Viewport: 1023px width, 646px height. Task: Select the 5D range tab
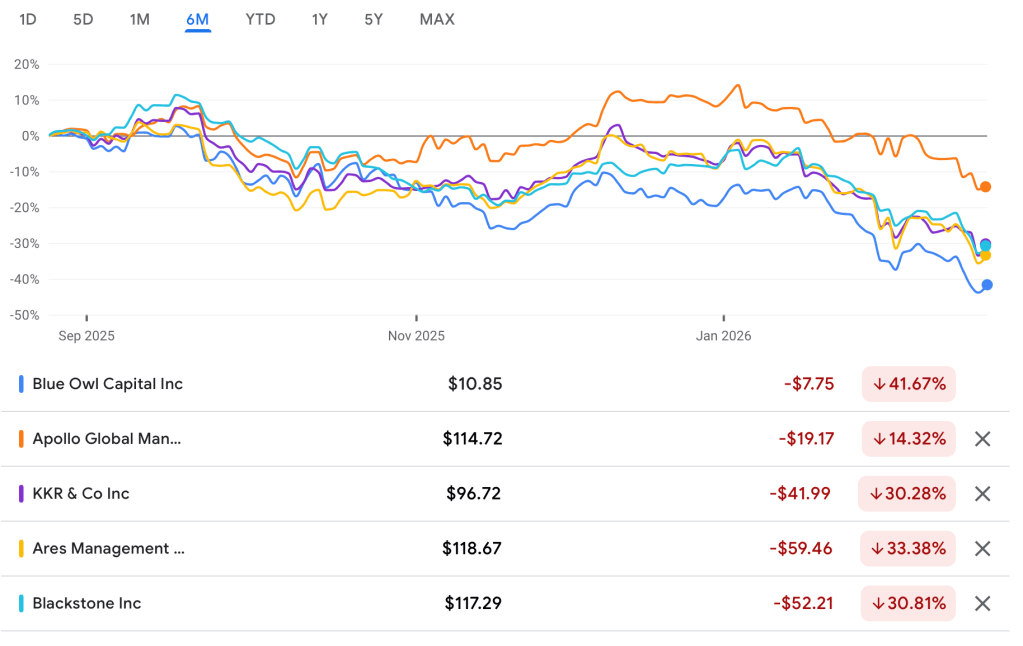click(x=83, y=19)
